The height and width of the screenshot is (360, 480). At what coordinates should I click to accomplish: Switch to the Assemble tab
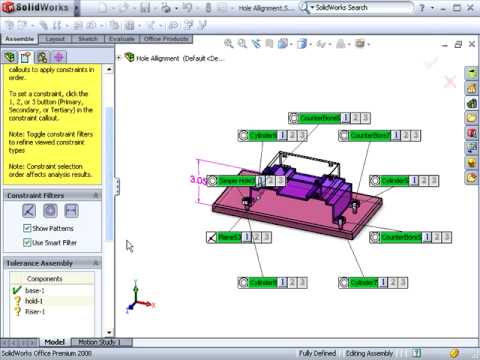19,39
